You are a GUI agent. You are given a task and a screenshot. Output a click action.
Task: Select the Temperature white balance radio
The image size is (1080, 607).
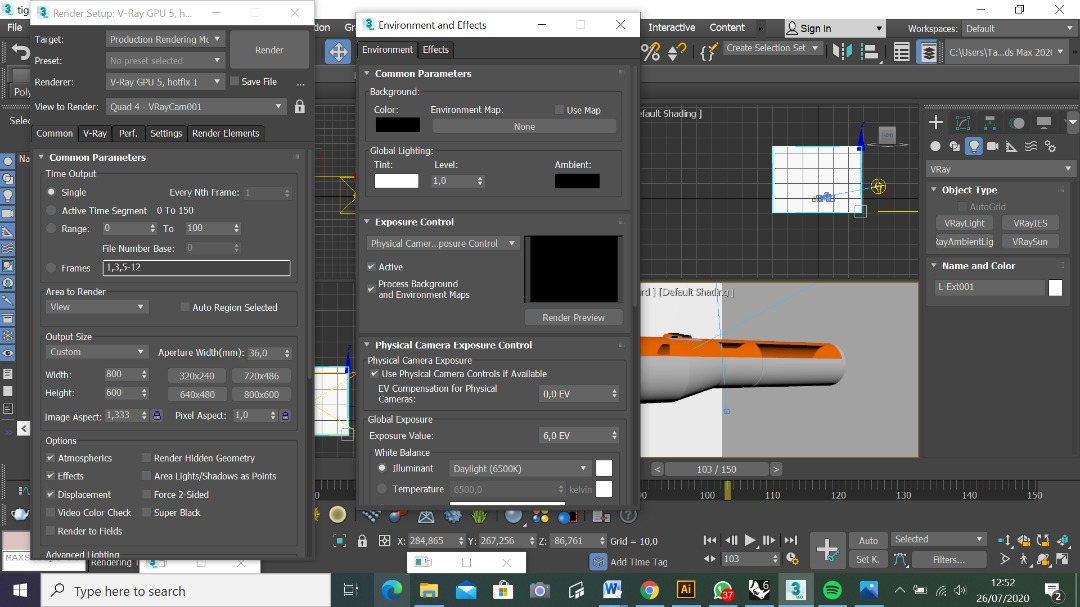(382, 488)
